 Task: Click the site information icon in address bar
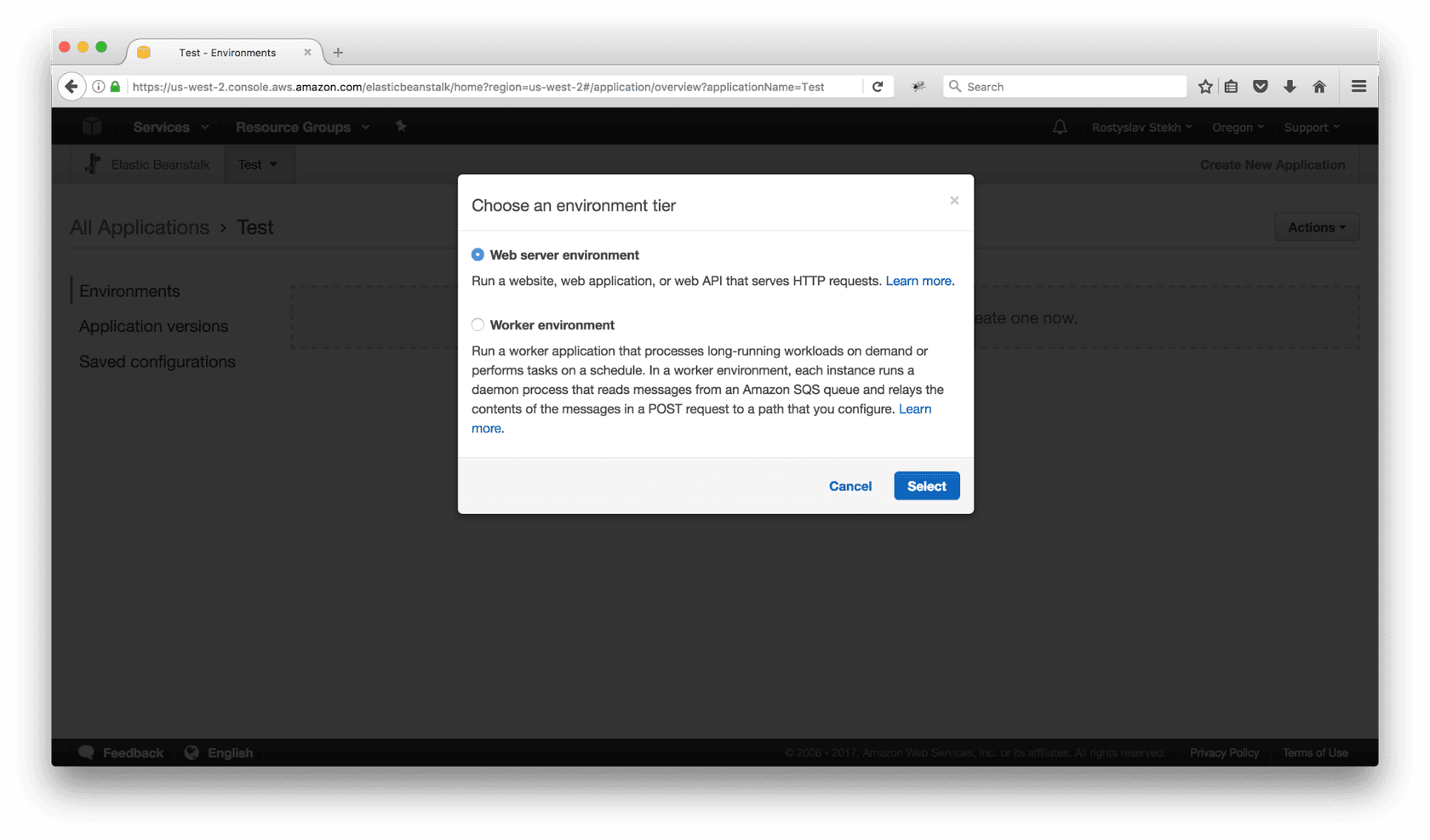(99, 86)
